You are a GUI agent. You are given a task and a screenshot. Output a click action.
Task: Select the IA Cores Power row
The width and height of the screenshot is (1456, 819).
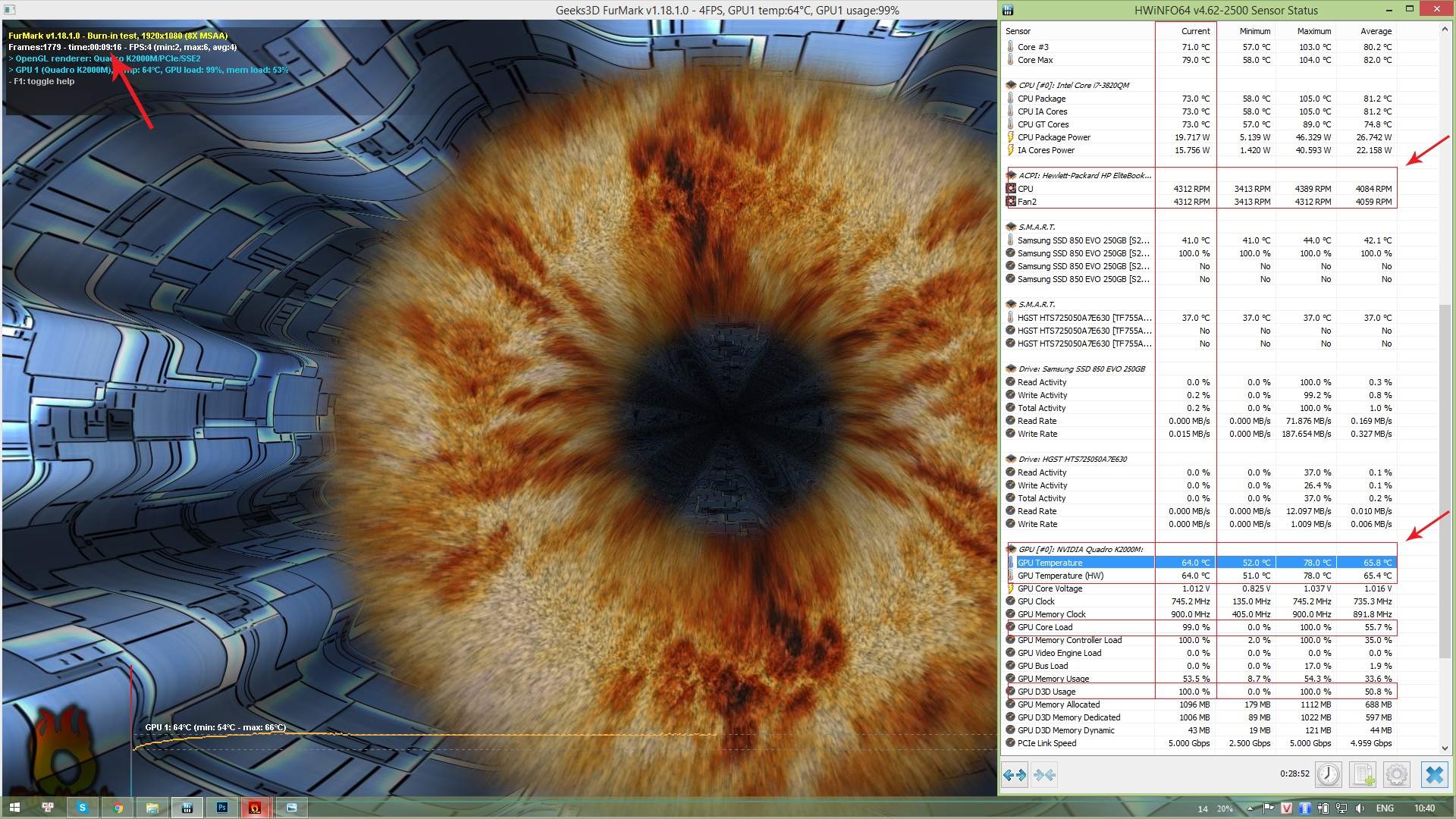(1200, 150)
